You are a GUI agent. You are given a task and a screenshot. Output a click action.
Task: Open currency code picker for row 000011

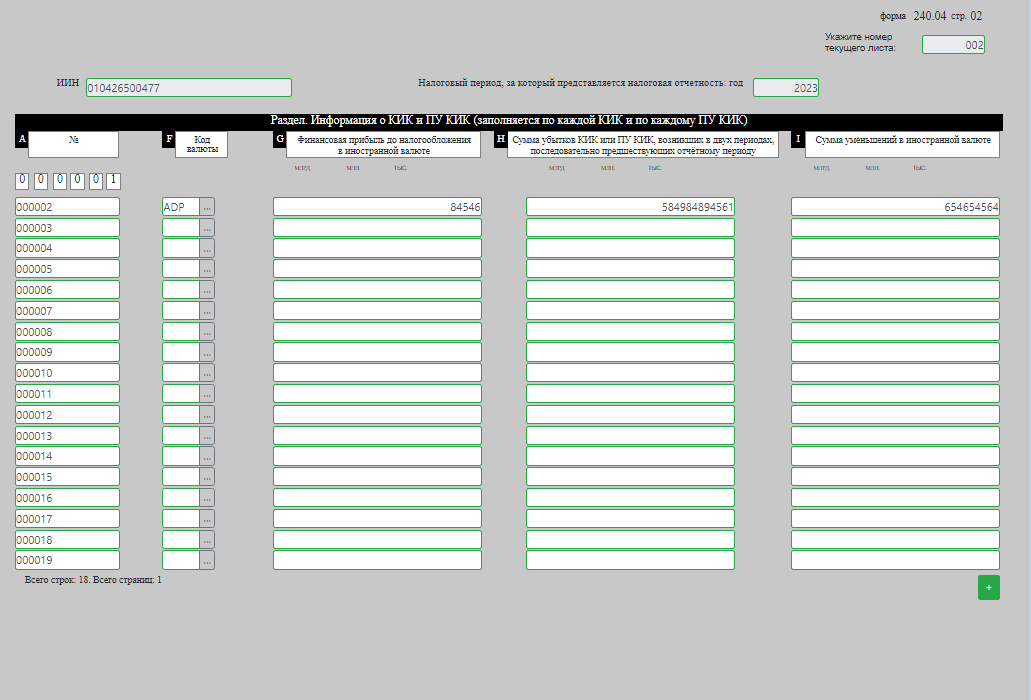(206, 394)
